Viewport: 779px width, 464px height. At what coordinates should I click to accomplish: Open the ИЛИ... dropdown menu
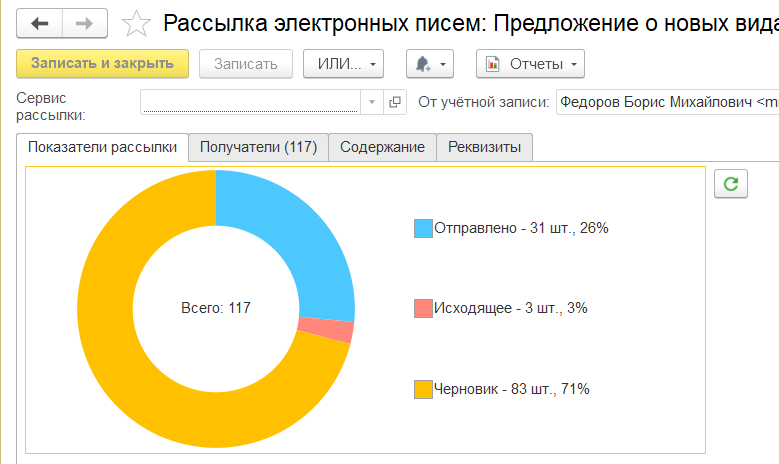coord(343,64)
